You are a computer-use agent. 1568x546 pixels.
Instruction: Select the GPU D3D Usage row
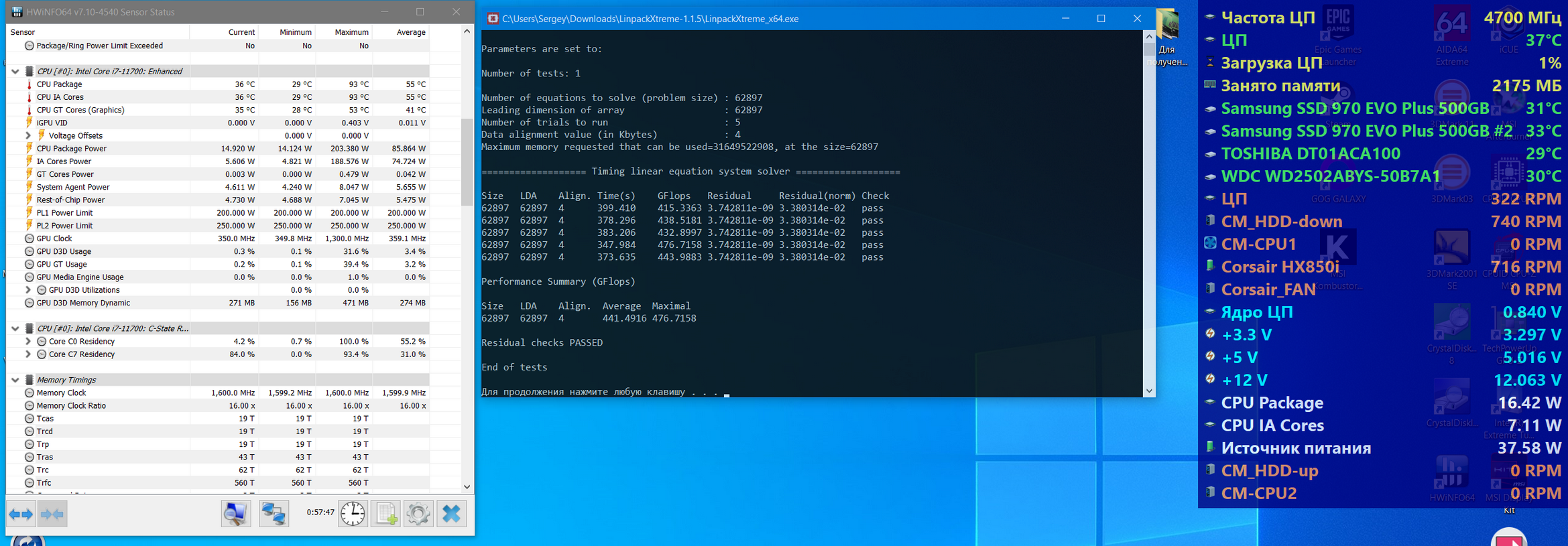pos(218,251)
